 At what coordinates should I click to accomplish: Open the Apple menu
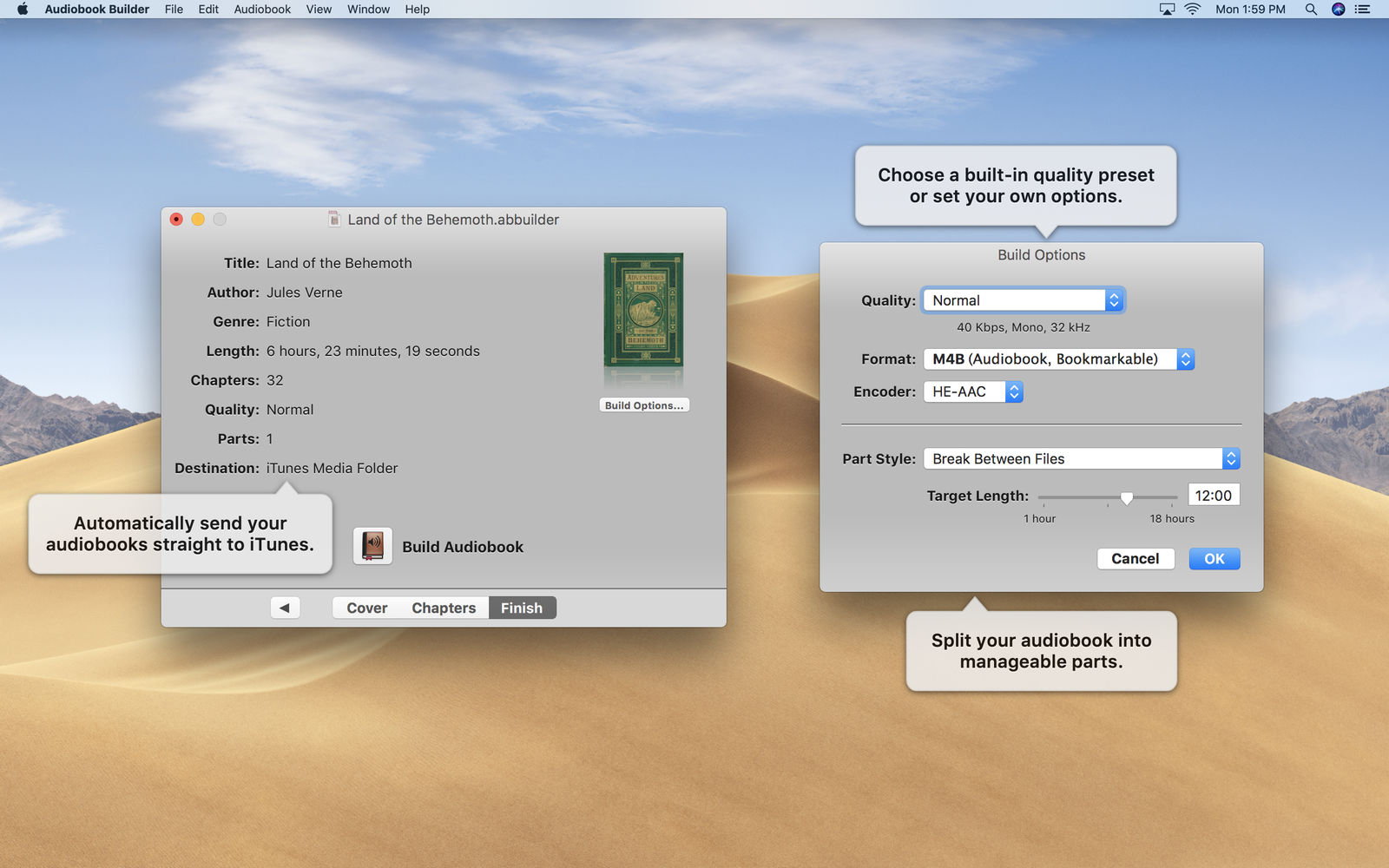pos(23,9)
